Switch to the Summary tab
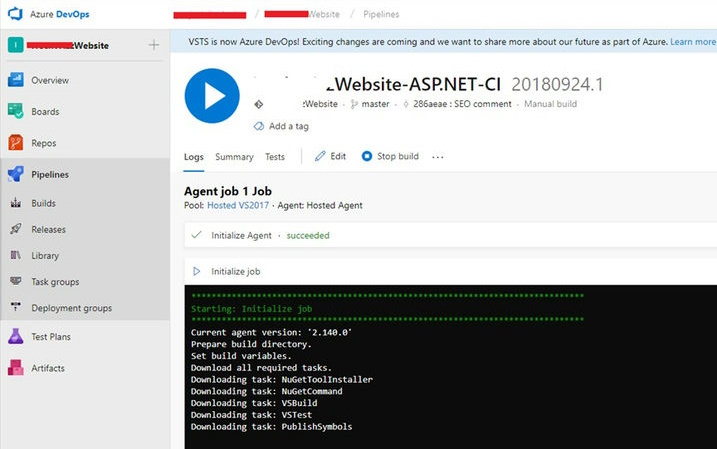Image resolution: width=717 pixels, height=449 pixels. 234,157
